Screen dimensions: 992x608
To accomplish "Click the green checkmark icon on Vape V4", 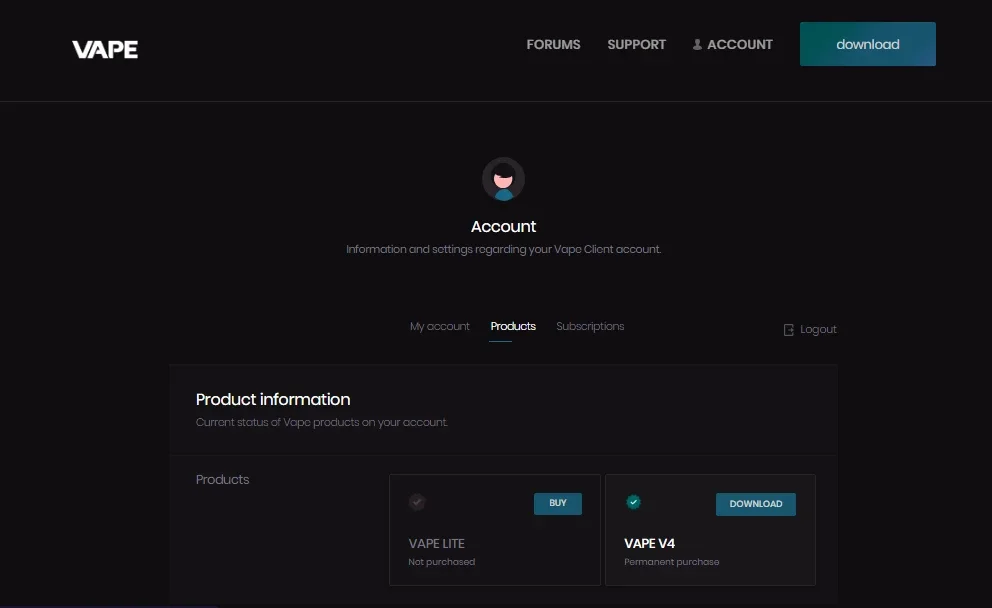I will [x=633, y=502].
